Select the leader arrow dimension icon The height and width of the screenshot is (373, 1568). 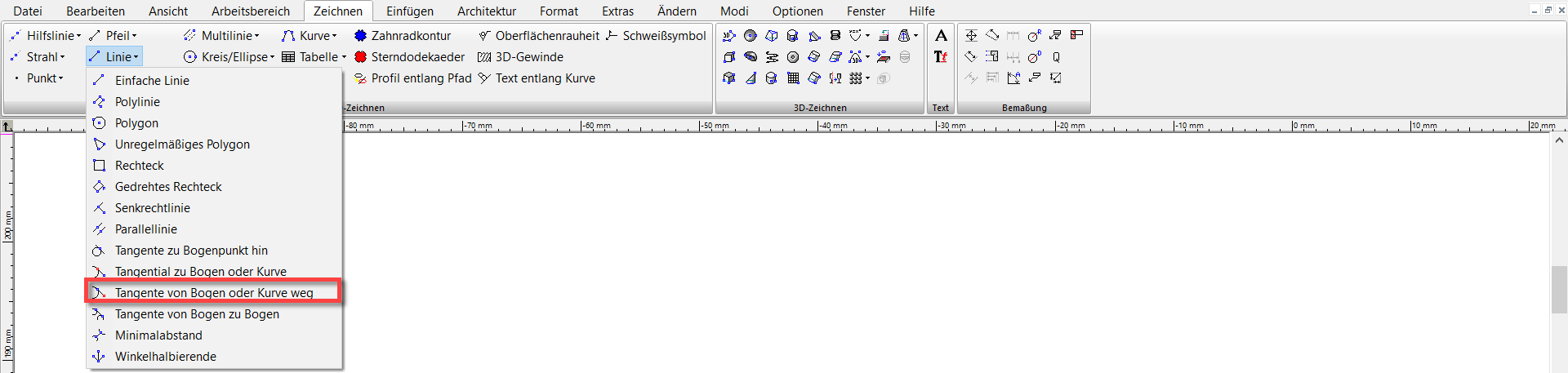1035,78
